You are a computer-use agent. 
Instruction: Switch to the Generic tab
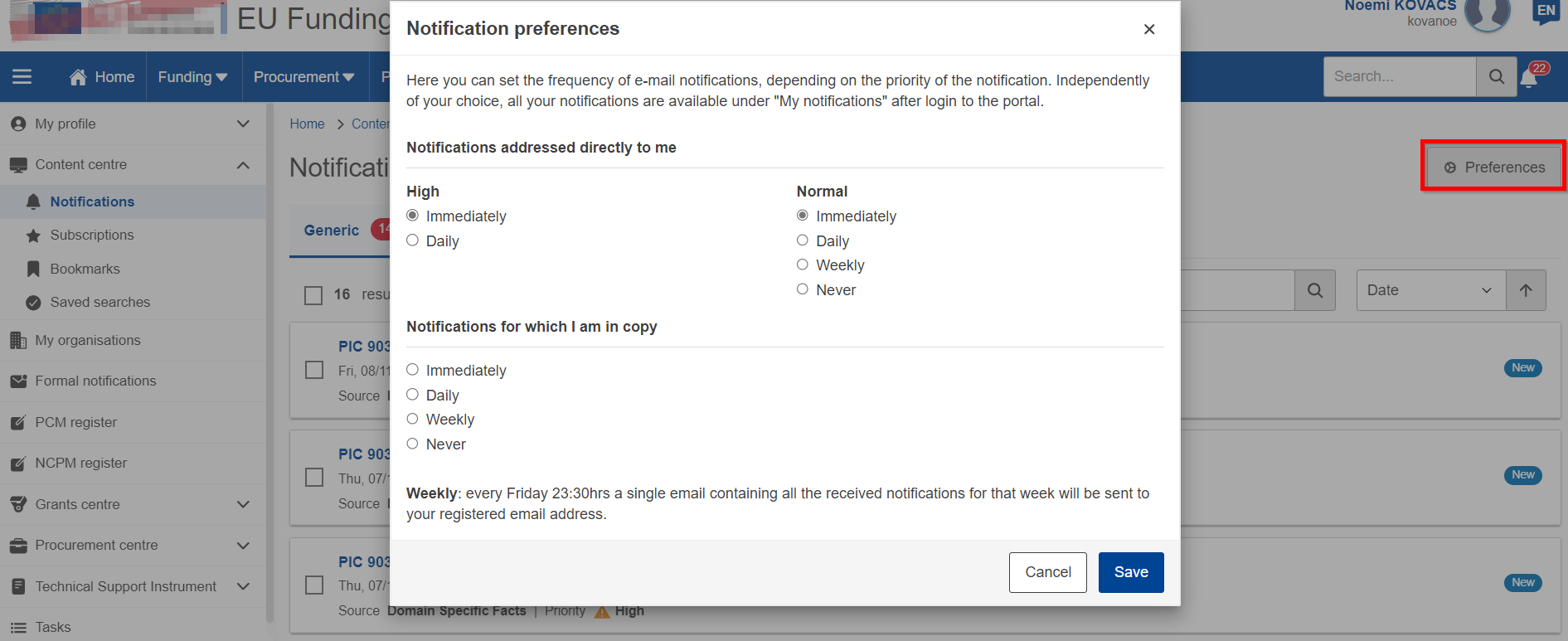pos(332,231)
